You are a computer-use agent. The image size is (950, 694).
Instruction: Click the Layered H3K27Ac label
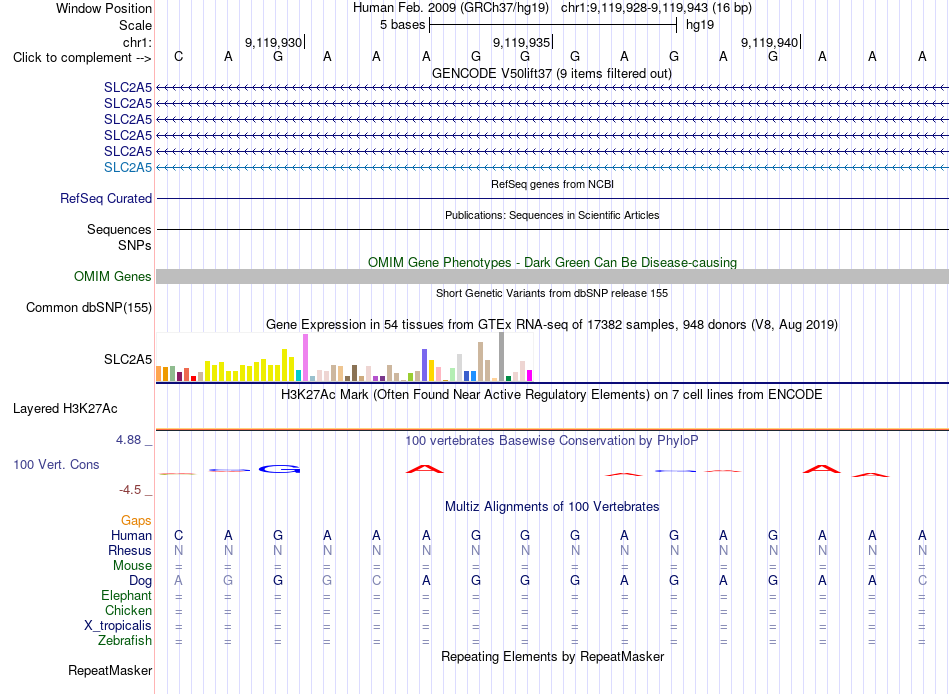coord(65,409)
